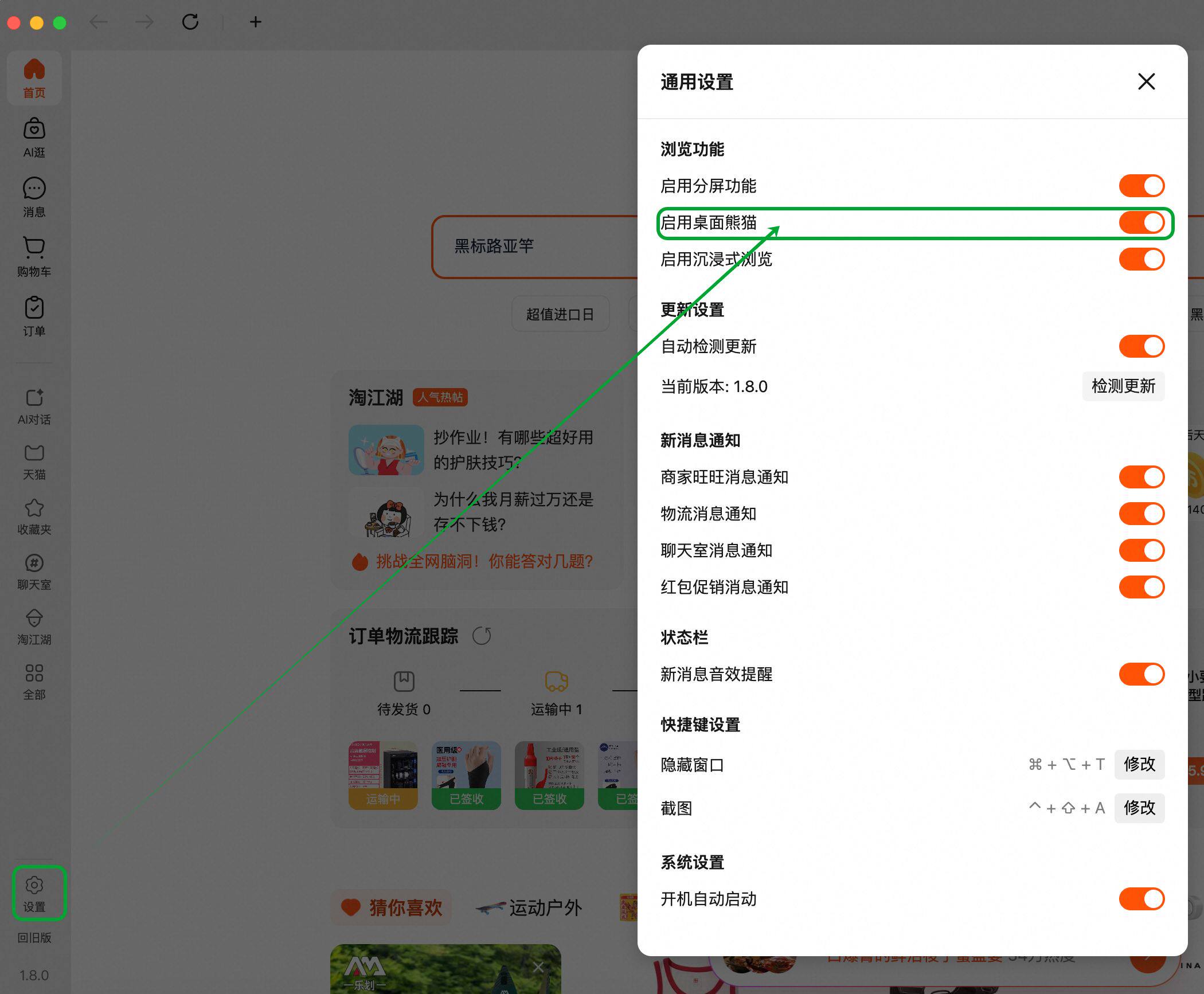Start an AI对话 conversation
1204x994 pixels.
coord(34,405)
